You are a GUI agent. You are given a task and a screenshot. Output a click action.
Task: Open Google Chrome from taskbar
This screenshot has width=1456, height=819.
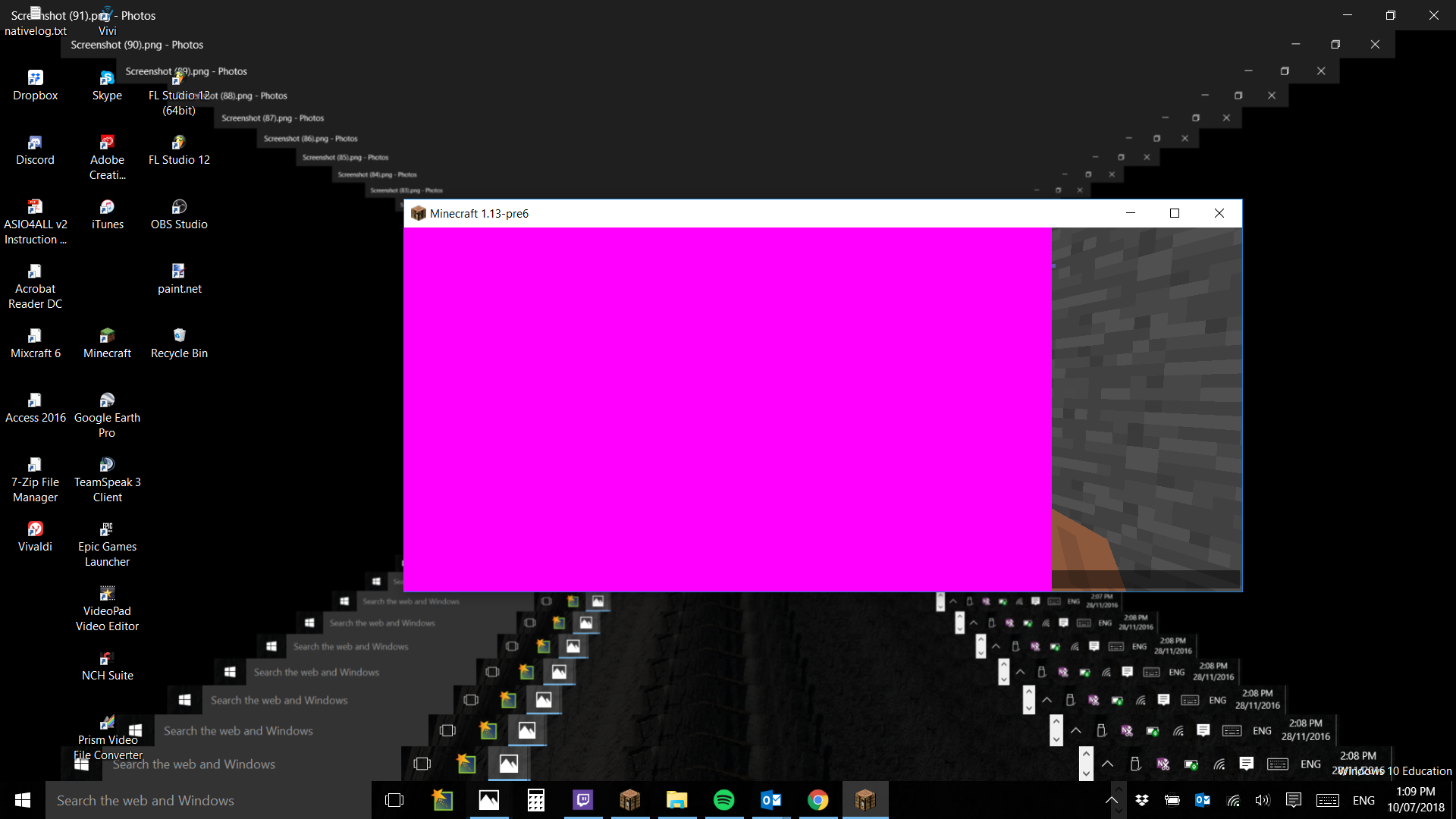(817, 800)
